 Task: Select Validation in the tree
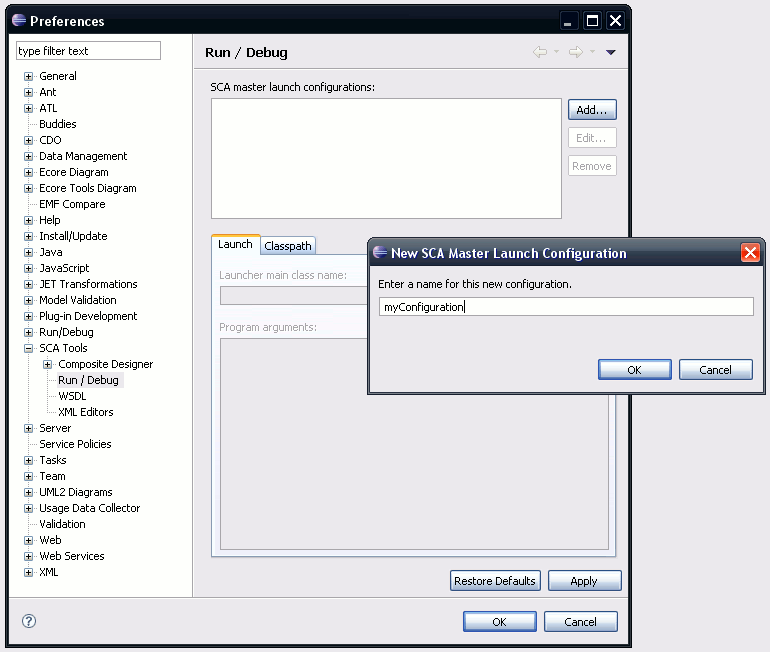[x=62, y=524]
